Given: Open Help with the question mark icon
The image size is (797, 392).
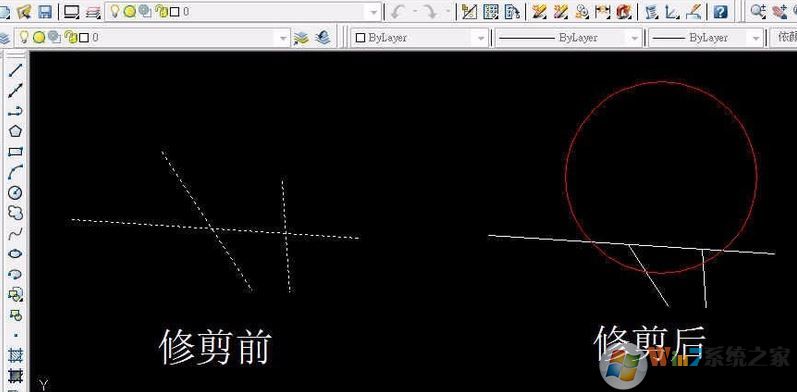Looking at the screenshot, I should pos(720,12).
